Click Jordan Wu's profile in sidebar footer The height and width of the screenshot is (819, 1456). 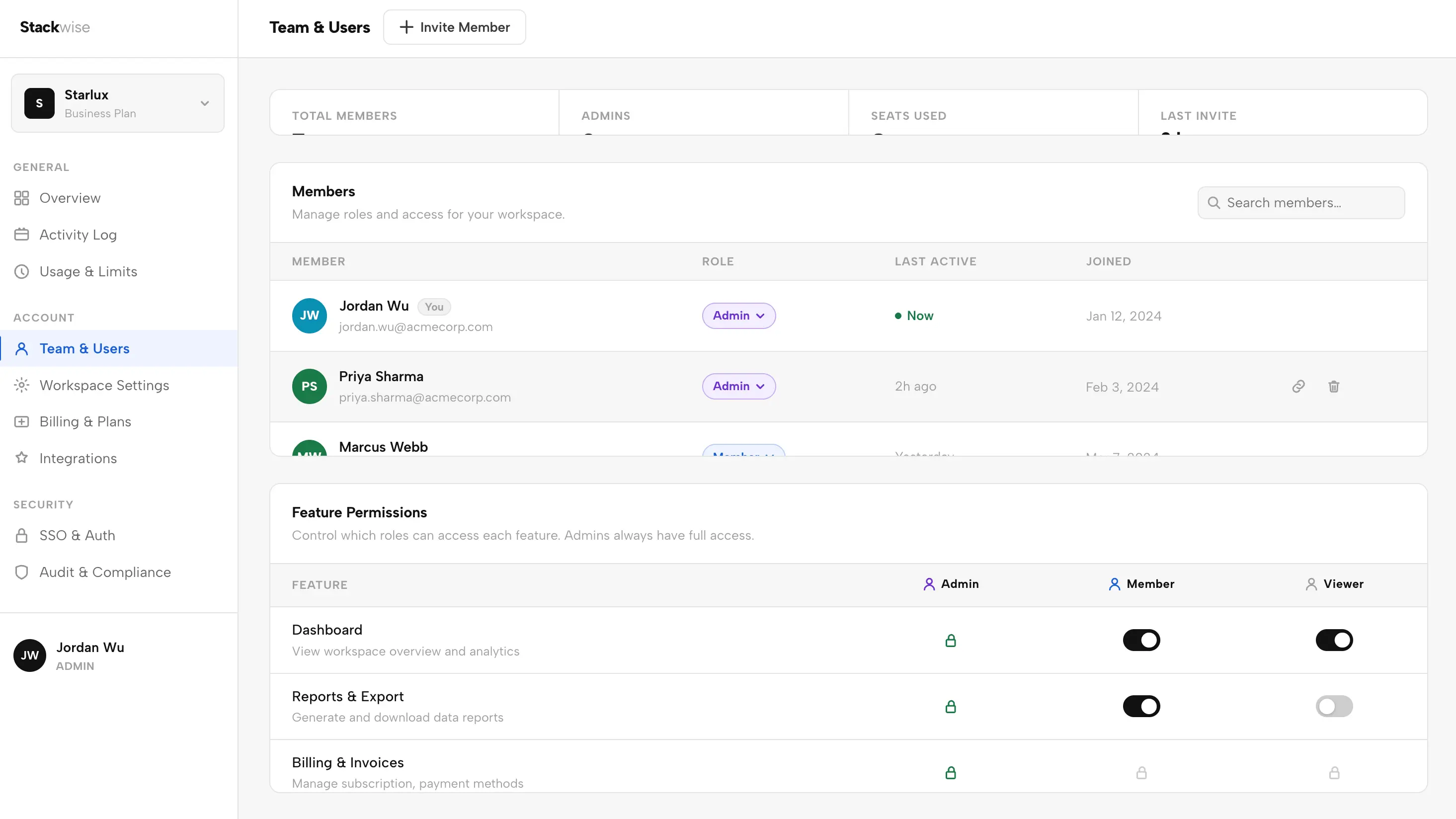119,655
